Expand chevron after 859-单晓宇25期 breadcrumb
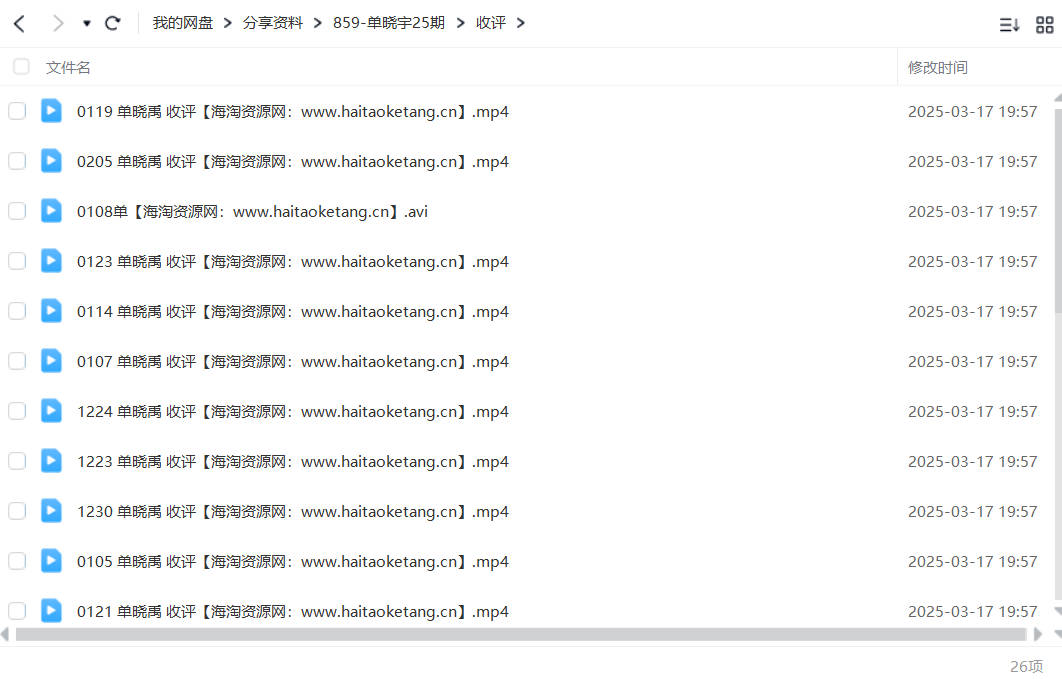 click(x=461, y=23)
